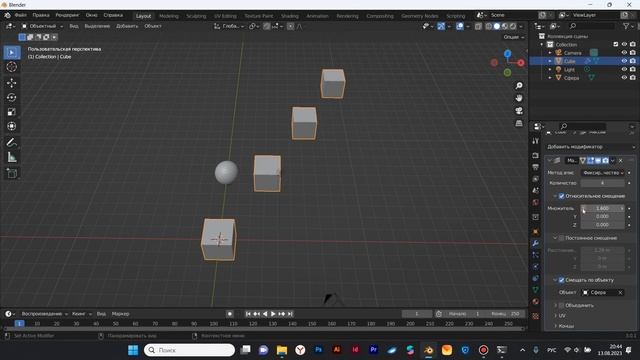Select the Add Cube tool

click(x=12, y=173)
